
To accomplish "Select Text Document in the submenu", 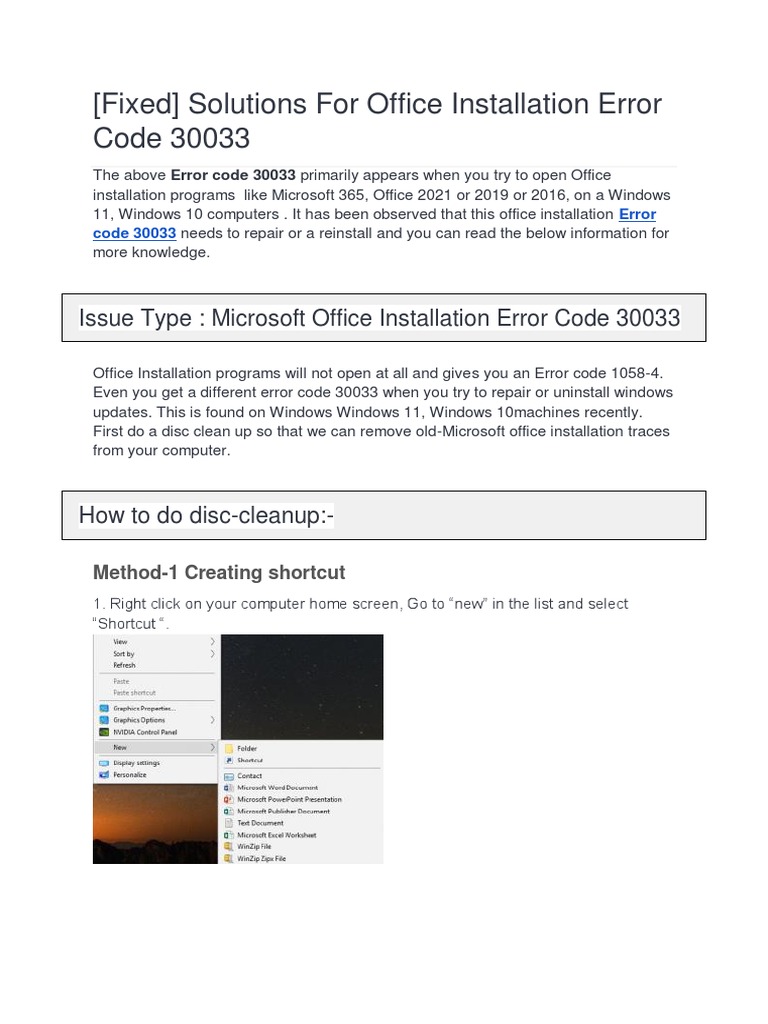I will [260, 823].
